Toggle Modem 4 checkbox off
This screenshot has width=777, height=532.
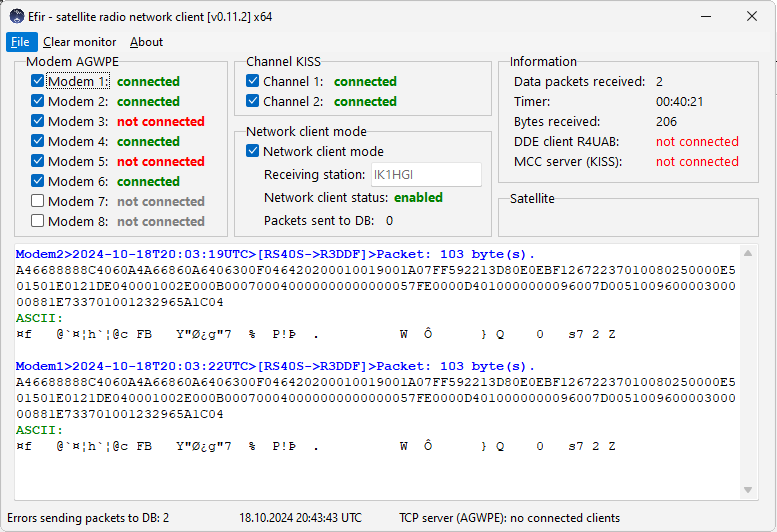point(38,142)
